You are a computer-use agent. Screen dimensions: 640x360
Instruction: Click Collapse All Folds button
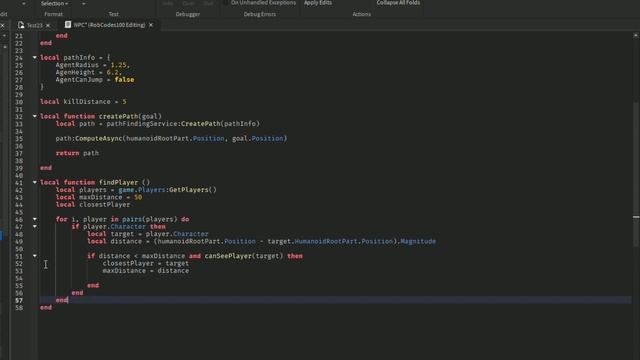pyautogui.click(x=398, y=3)
